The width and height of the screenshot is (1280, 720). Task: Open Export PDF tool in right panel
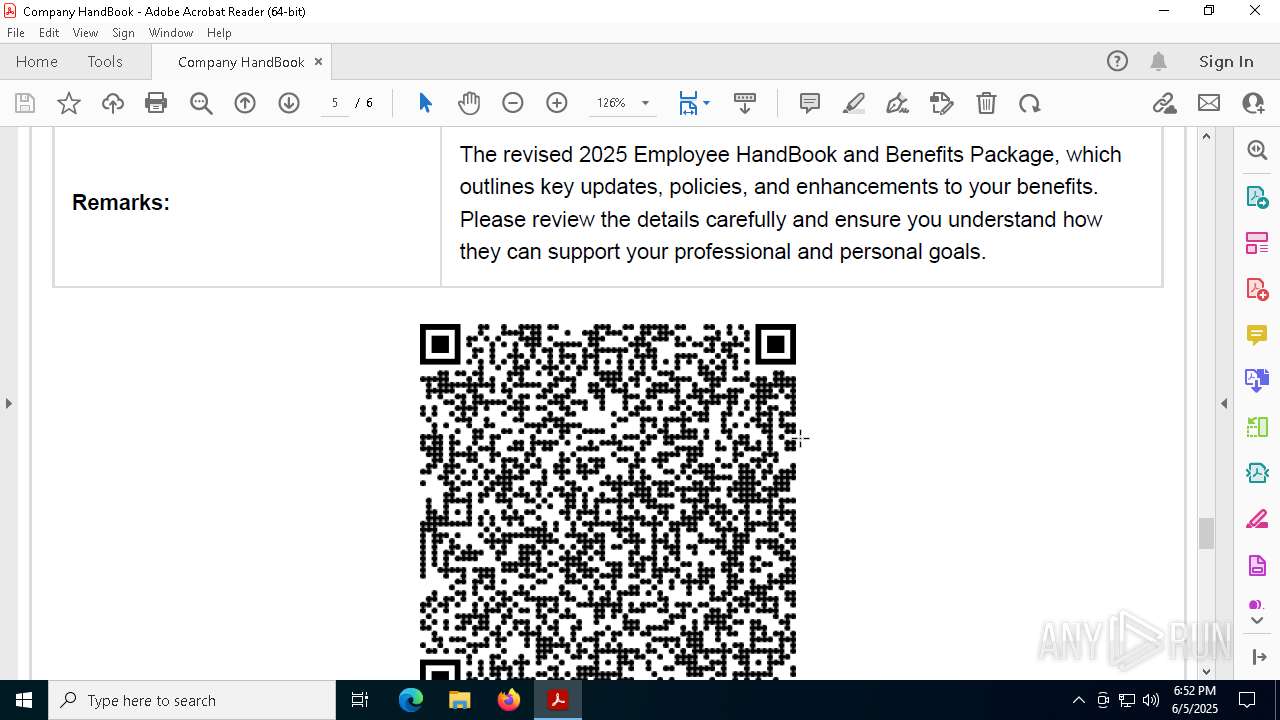coord(1257,197)
